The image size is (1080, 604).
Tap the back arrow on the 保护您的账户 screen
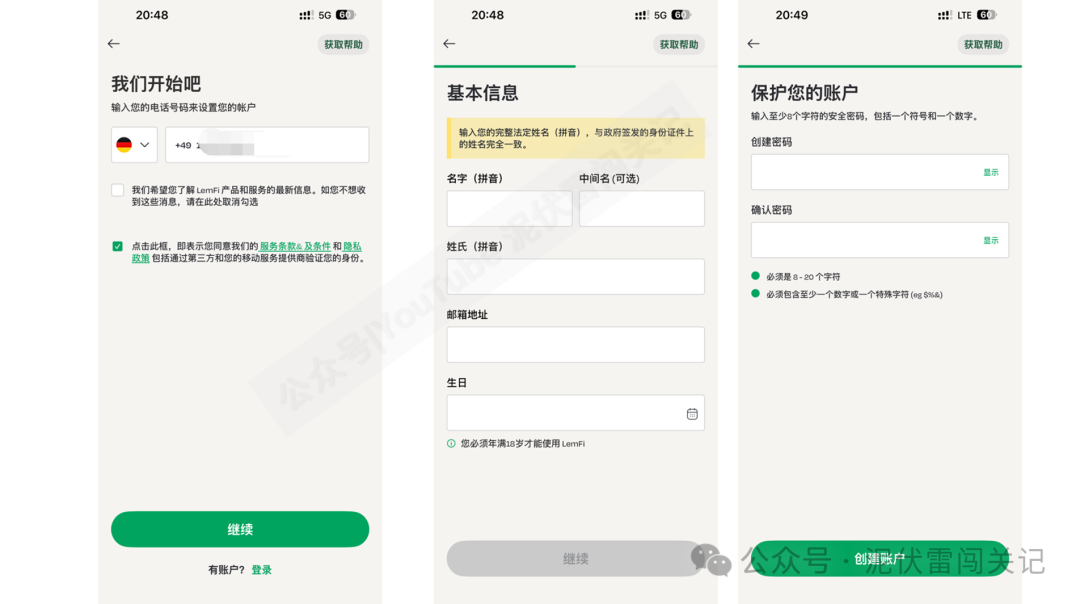753,43
